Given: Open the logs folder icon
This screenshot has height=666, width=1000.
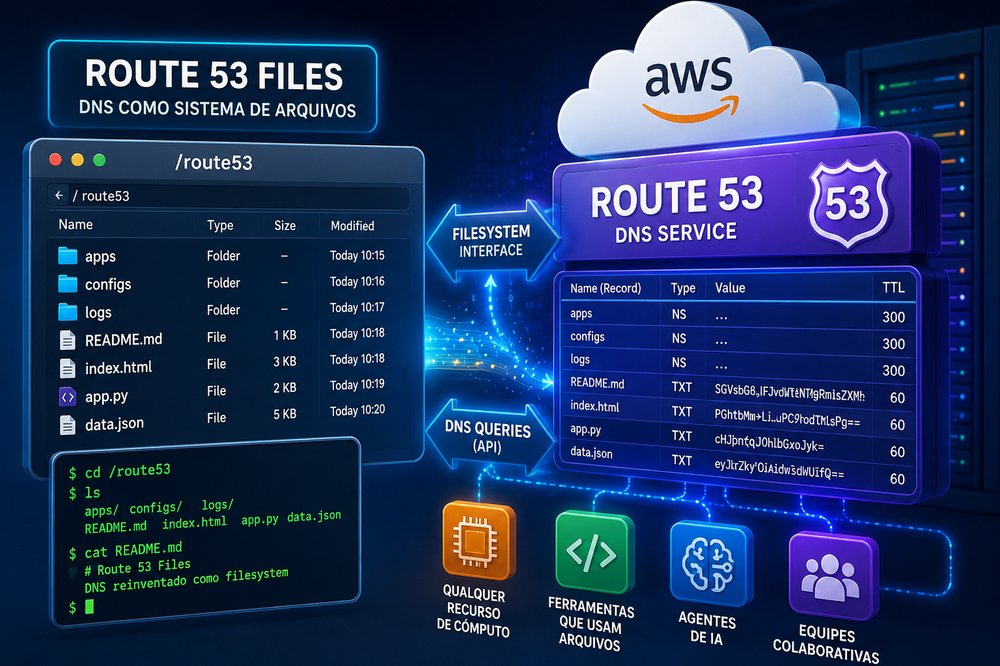Looking at the screenshot, I should pos(68,312).
